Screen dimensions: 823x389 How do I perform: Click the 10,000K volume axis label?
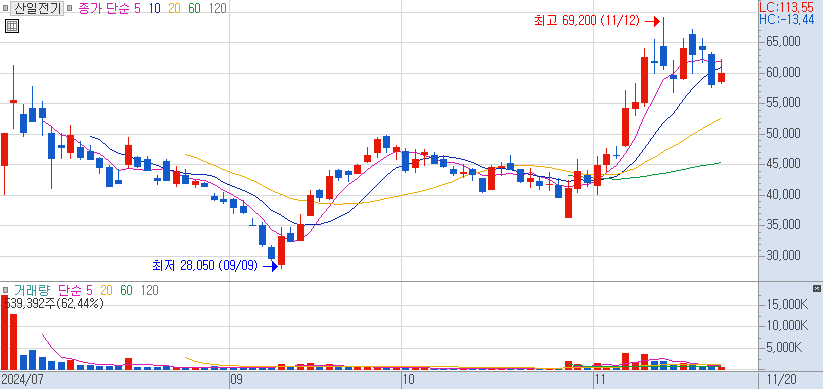pyautogui.click(x=786, y=325)
